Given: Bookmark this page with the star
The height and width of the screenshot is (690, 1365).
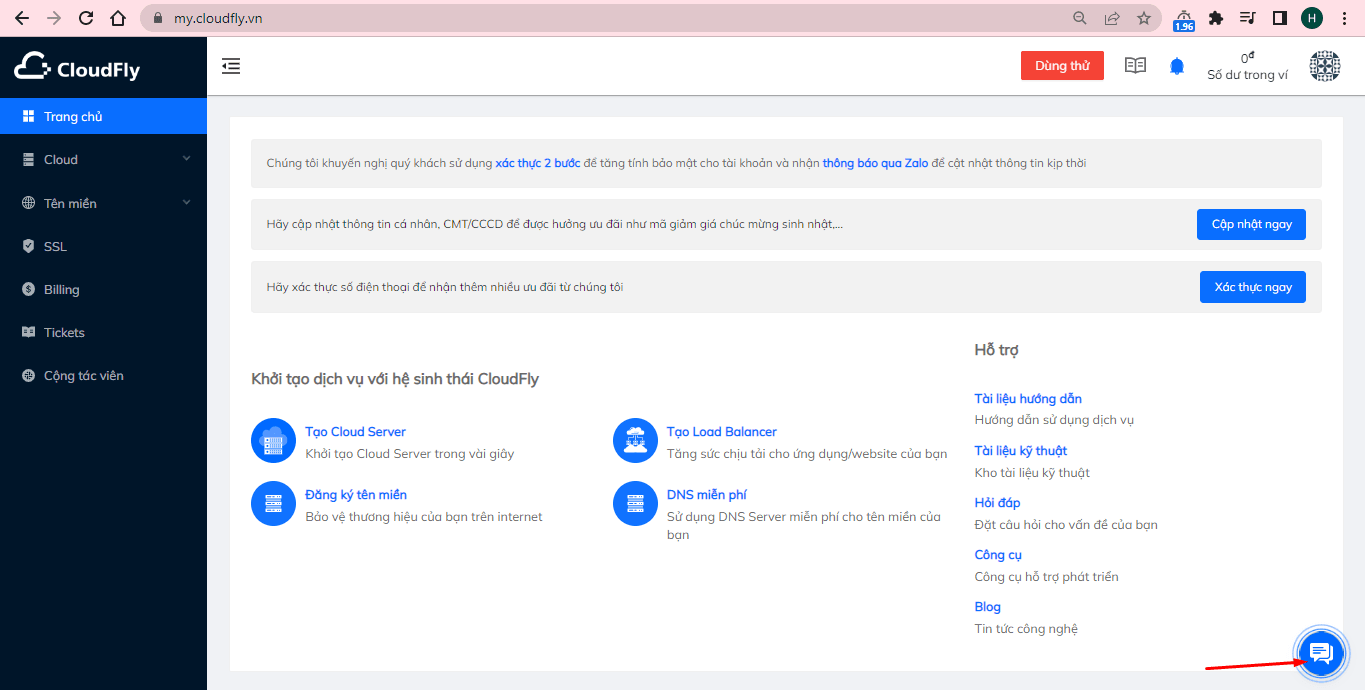Looking at the screenshot, I should point(1144,18).
